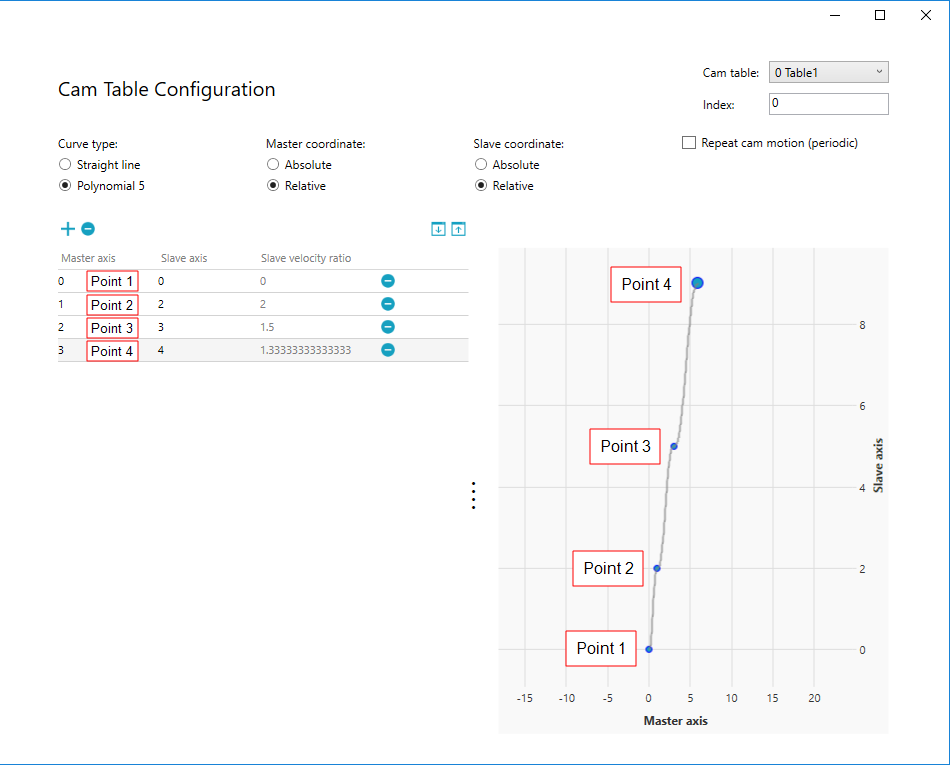This screenshot has width=950, height=765.
Task: Select the Point 4 marker on the graph
Action: pyautogui.click(x=697, y=283)
